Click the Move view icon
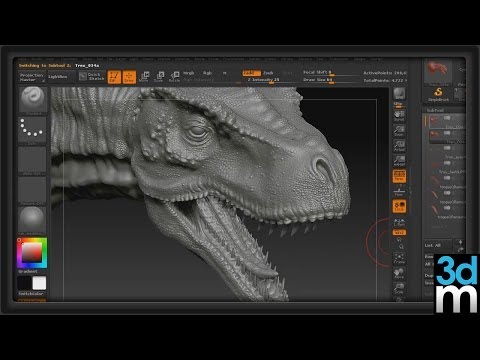480x360 pixels. (x=399, y=273)
